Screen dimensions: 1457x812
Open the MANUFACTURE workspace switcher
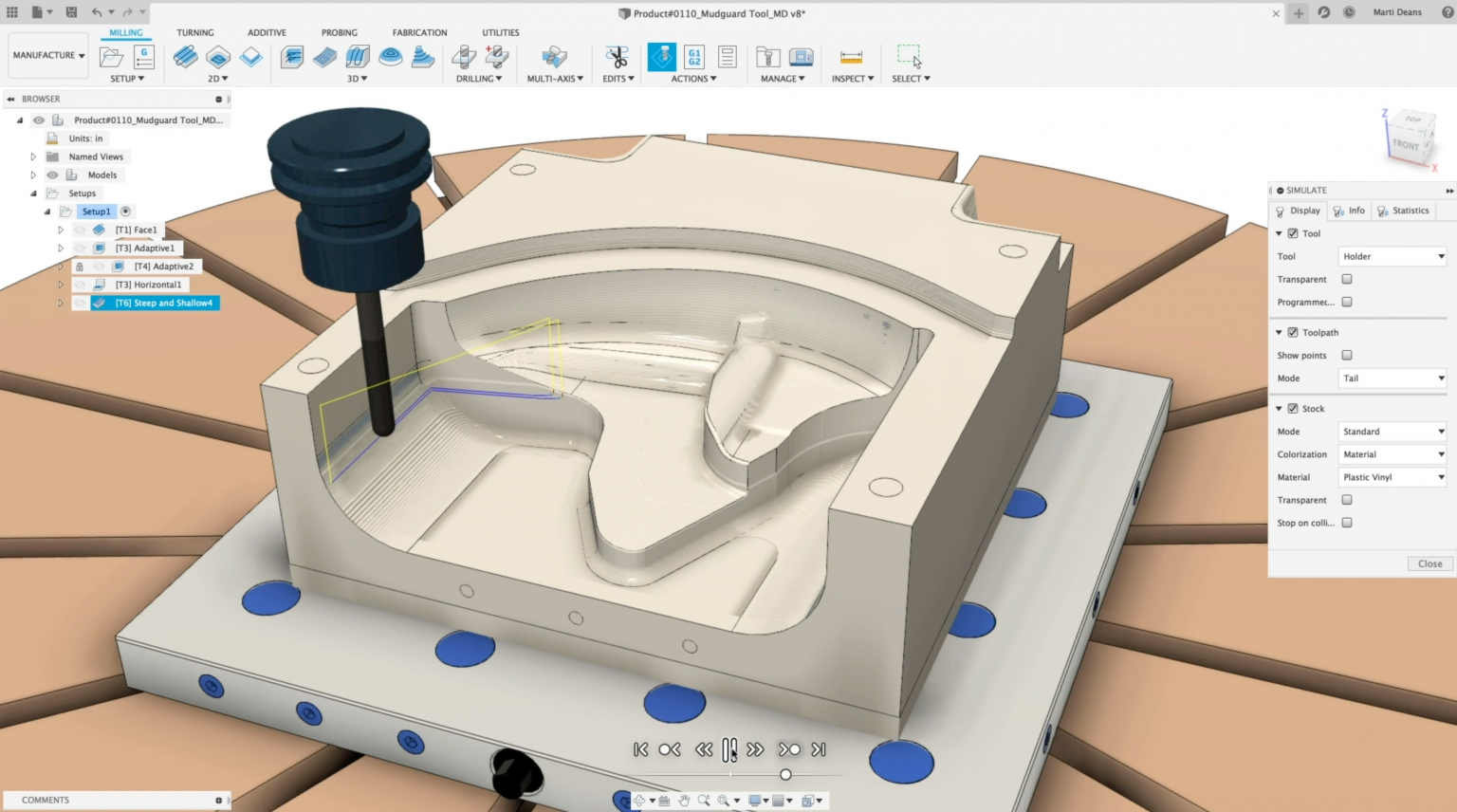pyautogui.click(x=47, y=54)
